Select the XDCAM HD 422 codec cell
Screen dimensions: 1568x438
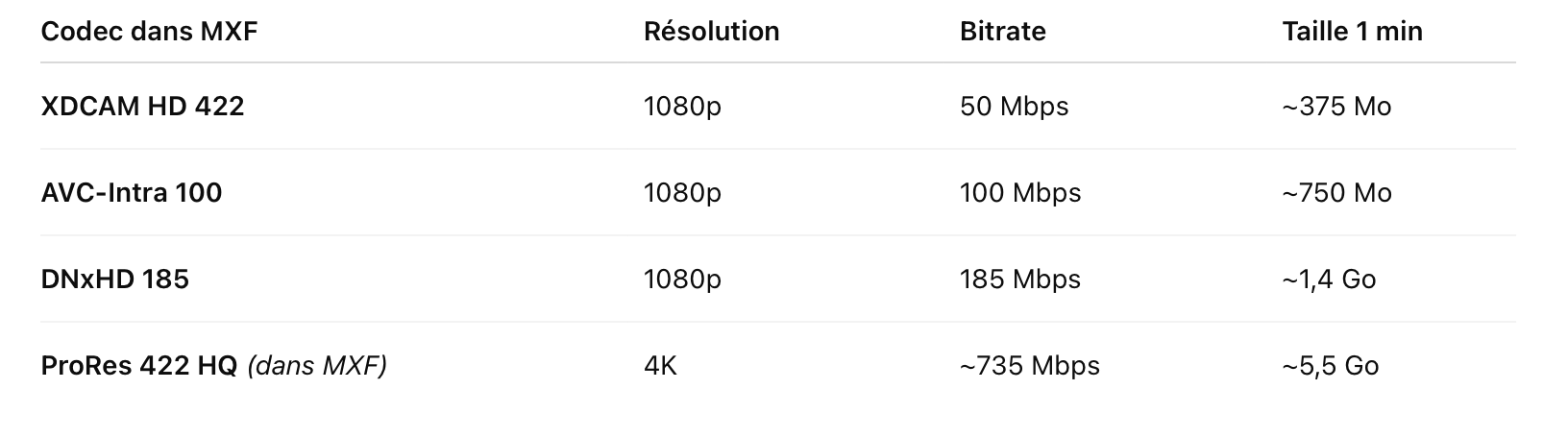143,106
